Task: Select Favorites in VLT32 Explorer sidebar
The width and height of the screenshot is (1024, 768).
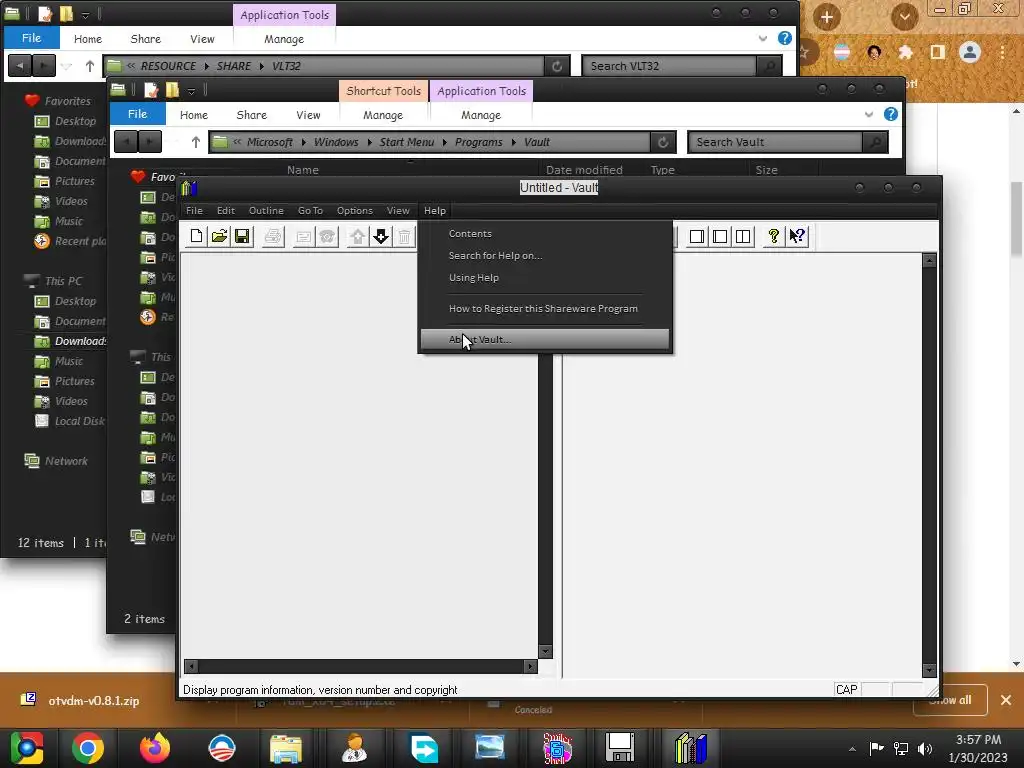Action: (x=67, y=101)
